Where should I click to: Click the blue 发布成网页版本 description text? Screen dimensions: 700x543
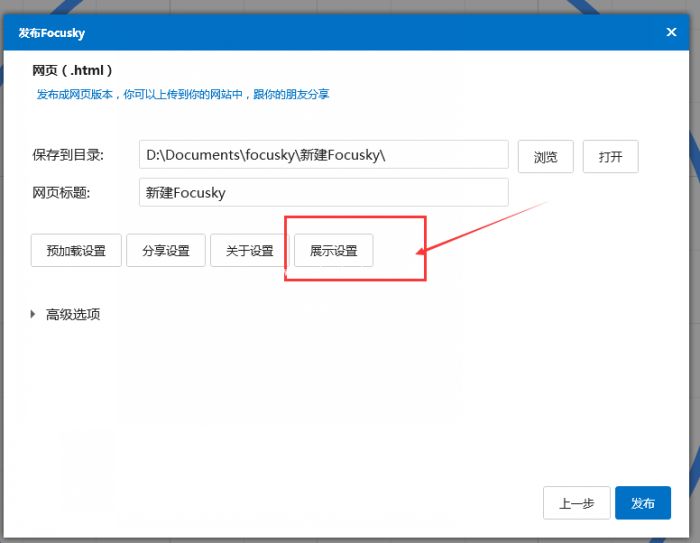pyautogui.click(x=183, y=94)
